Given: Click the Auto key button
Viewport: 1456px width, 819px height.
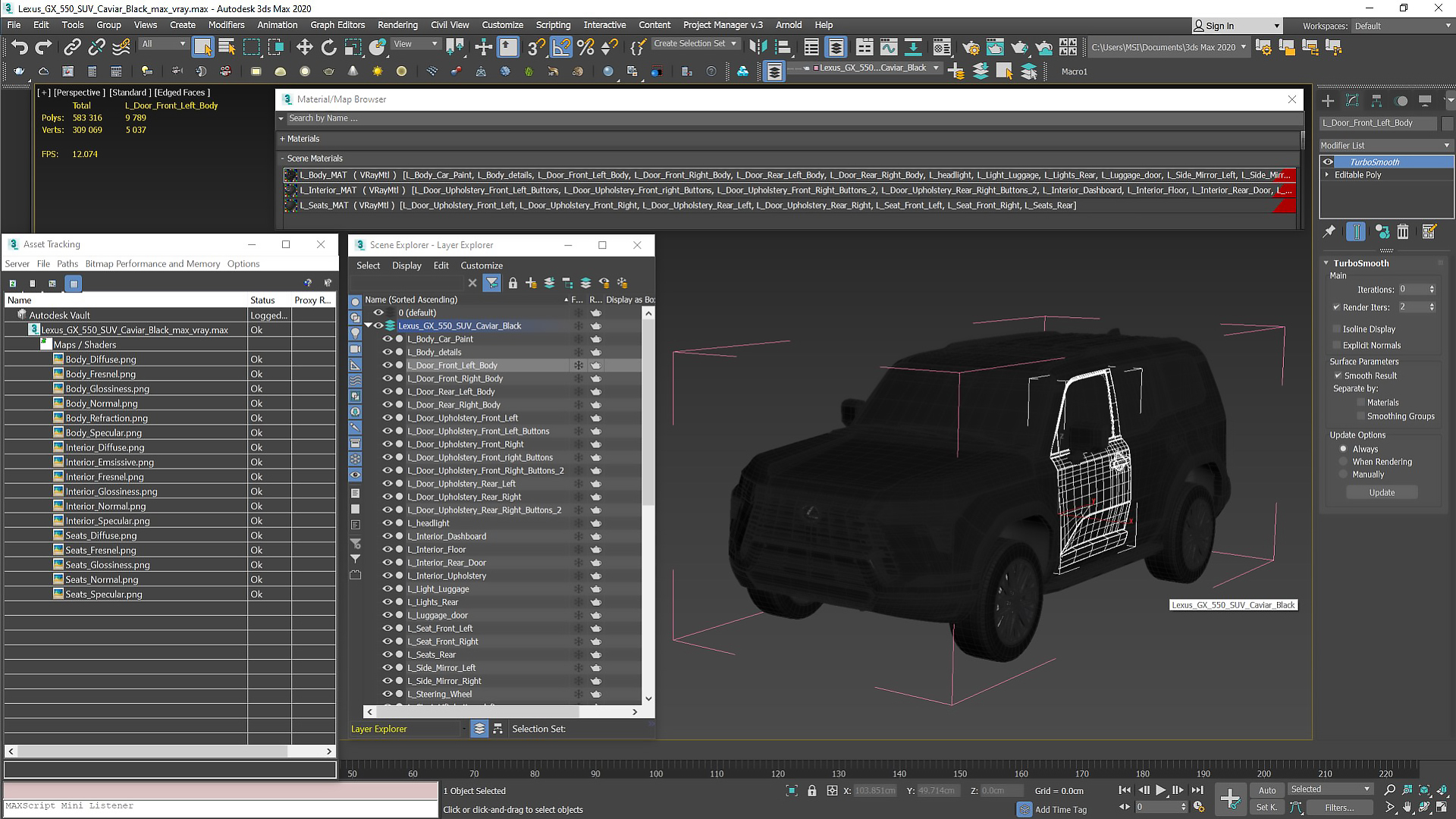Looking at the screenshot, I should [1267, 790].
